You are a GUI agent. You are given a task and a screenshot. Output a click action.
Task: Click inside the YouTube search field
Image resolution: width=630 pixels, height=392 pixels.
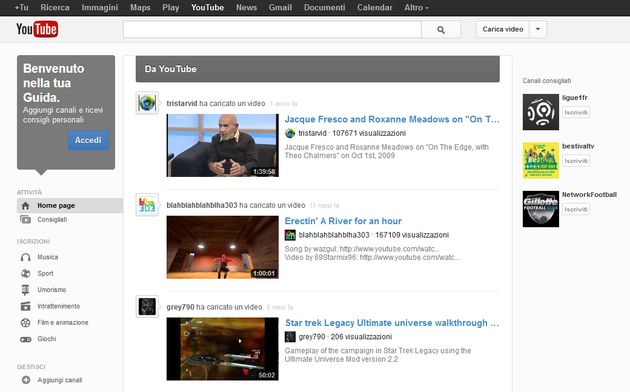(x=272, y=29)
